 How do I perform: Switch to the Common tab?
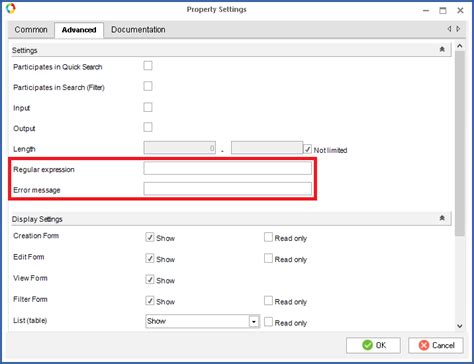[31, 30]
